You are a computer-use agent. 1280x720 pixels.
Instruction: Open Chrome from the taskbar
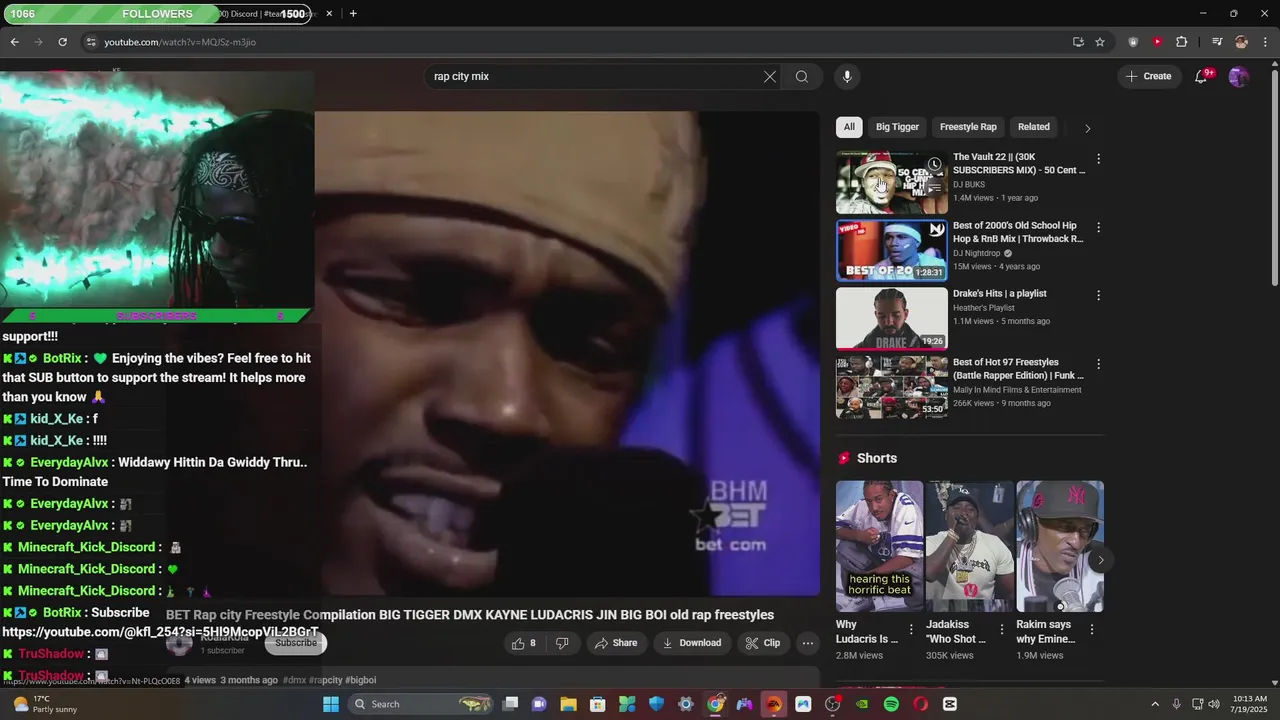pyautogui.click(x=715, y=704)
